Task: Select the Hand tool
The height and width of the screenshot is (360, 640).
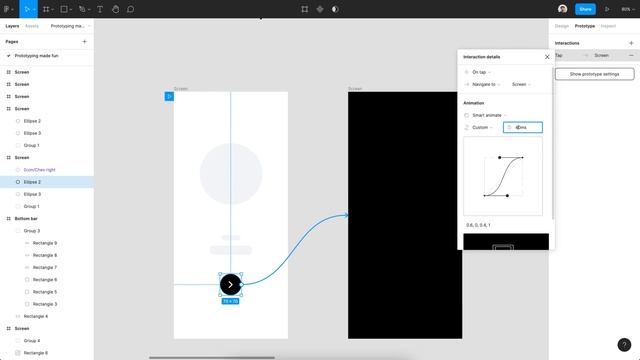Action: 116,9
